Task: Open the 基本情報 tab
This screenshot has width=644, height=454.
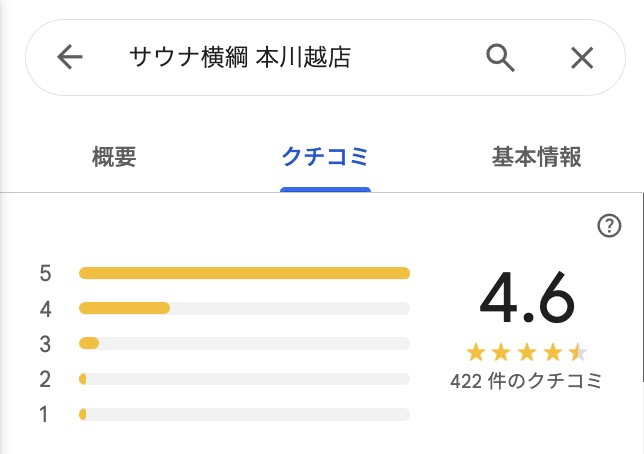Action: (x=536, y=157)
